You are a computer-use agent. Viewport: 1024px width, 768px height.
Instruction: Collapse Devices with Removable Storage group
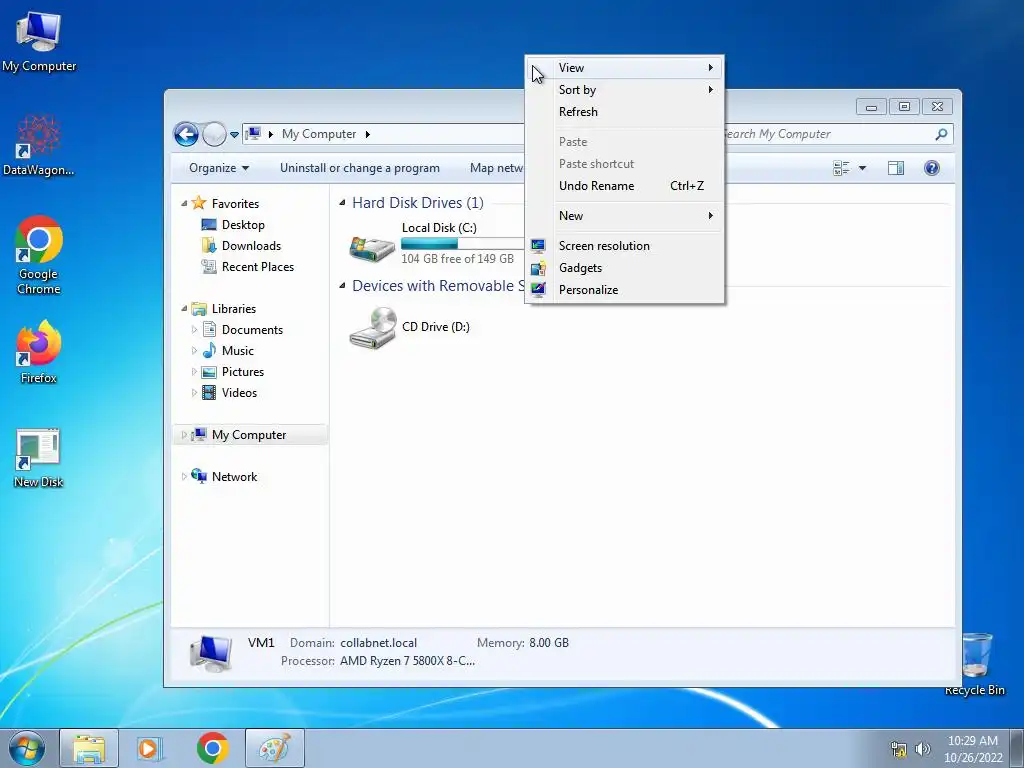[x=342, y=285]
